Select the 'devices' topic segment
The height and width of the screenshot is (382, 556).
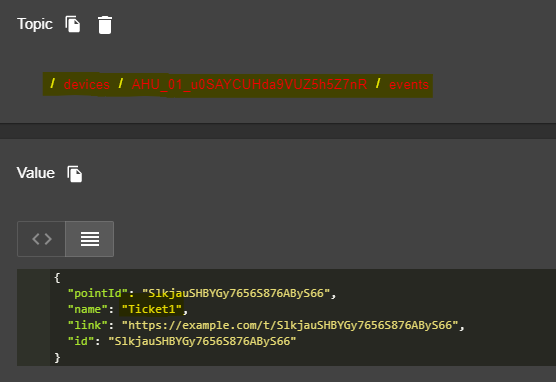tap(87, 84)
